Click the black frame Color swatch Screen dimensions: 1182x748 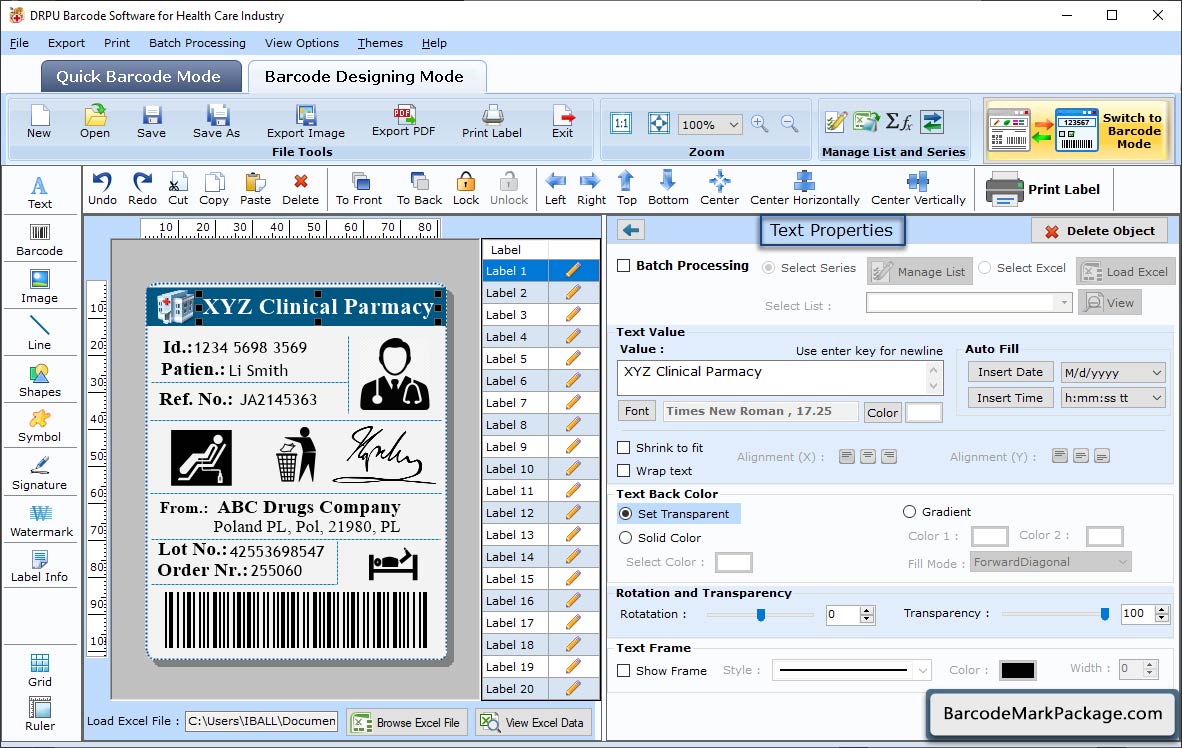click(1018, 670)
